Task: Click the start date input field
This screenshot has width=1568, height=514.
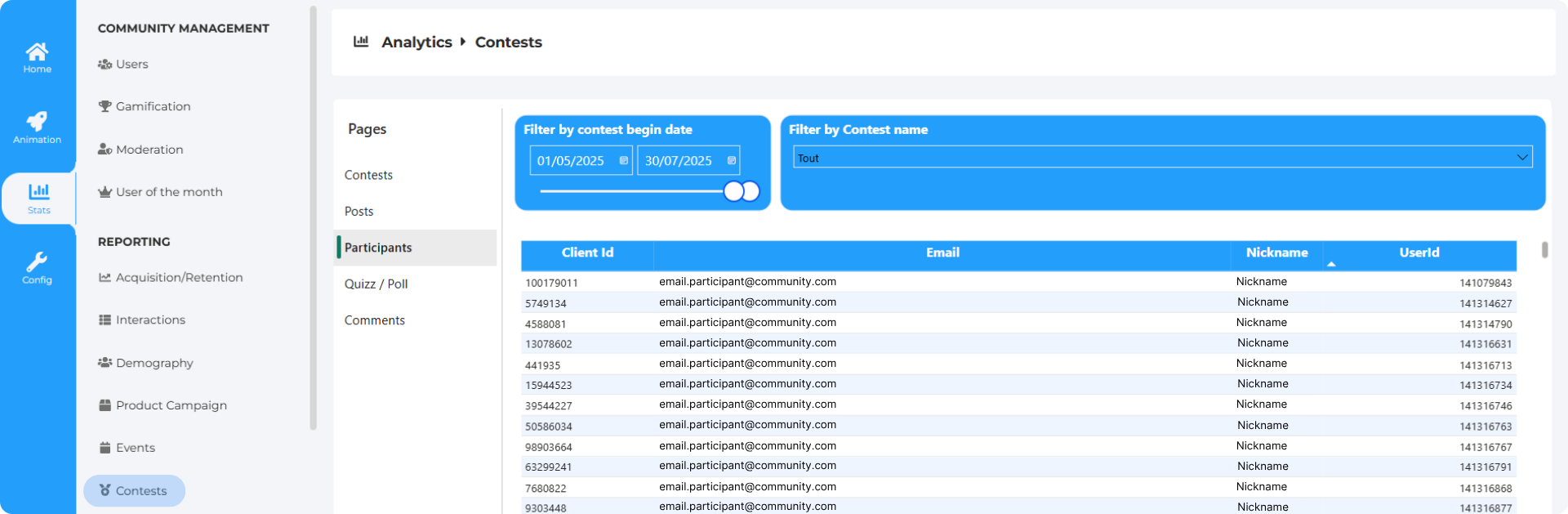Action: [x=572, y=161]
